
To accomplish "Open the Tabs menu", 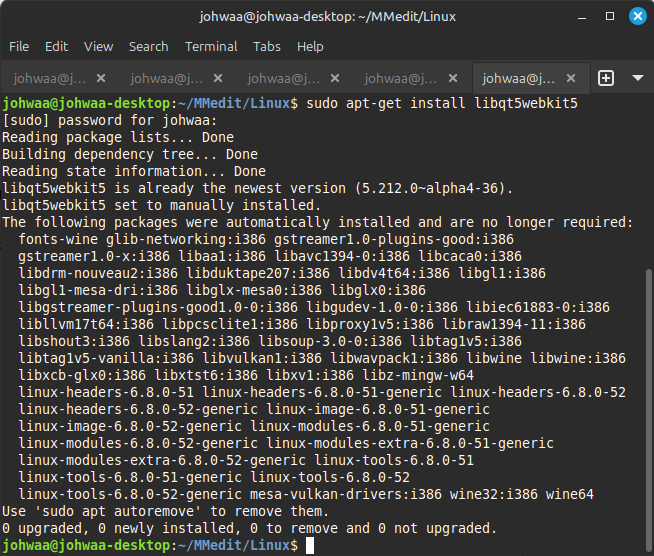I will [266, 46].
